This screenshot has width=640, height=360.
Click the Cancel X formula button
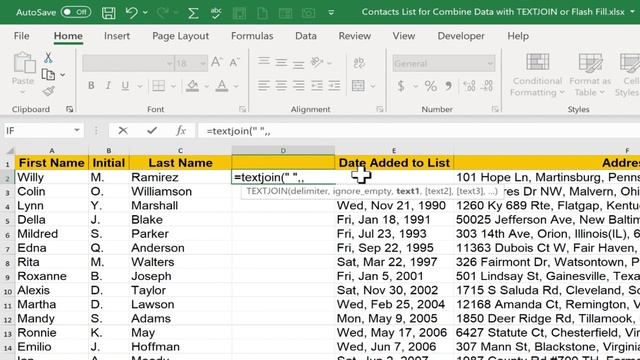[122, 131]
